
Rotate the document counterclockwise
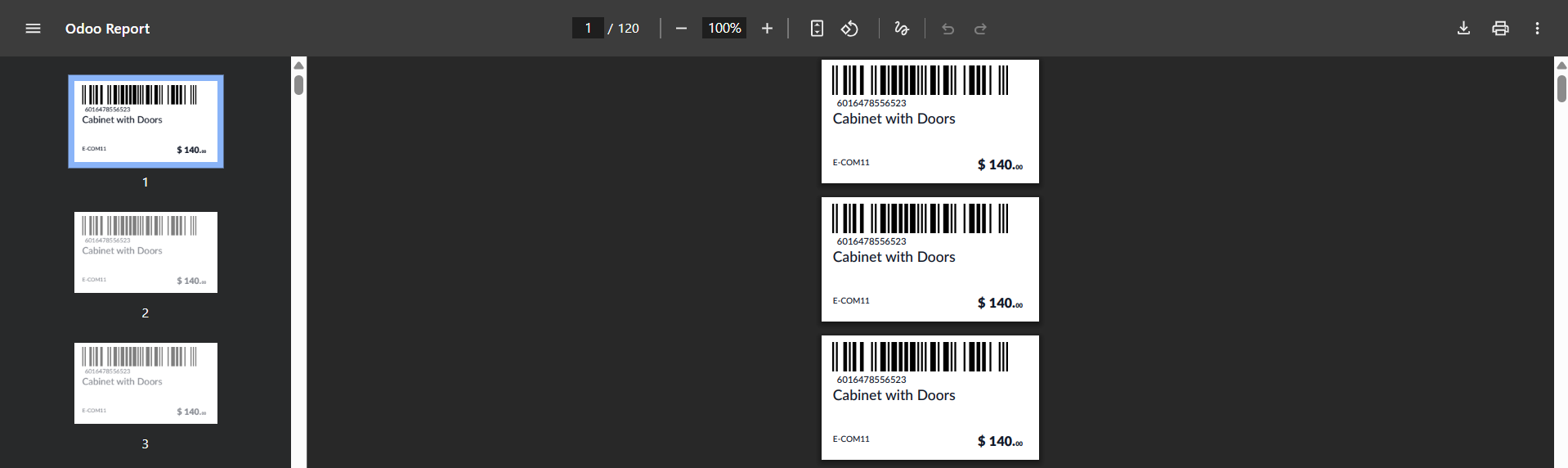pos(849,29)
